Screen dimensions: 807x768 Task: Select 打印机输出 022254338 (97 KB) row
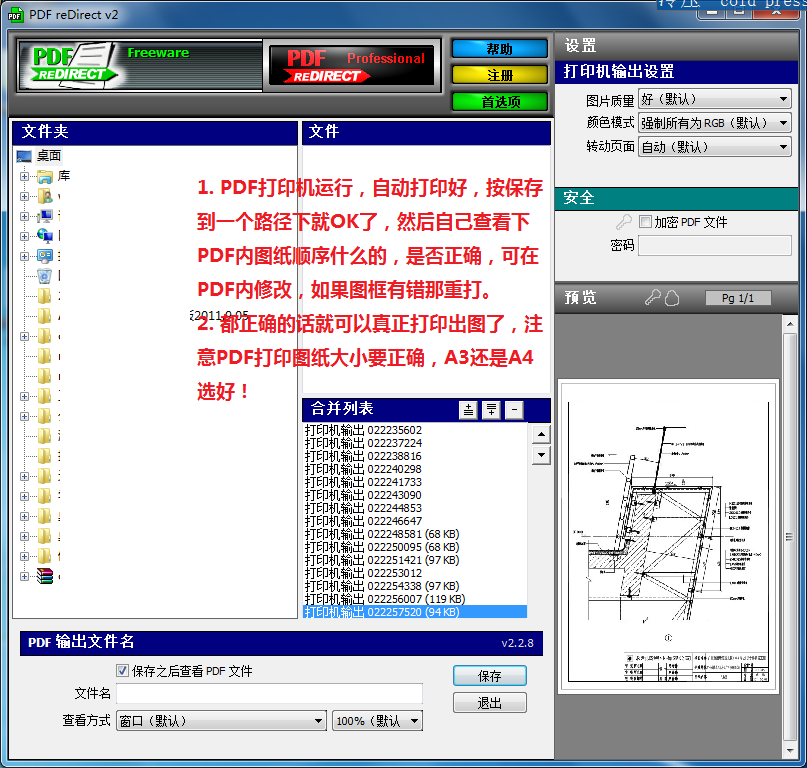(415, 586)
